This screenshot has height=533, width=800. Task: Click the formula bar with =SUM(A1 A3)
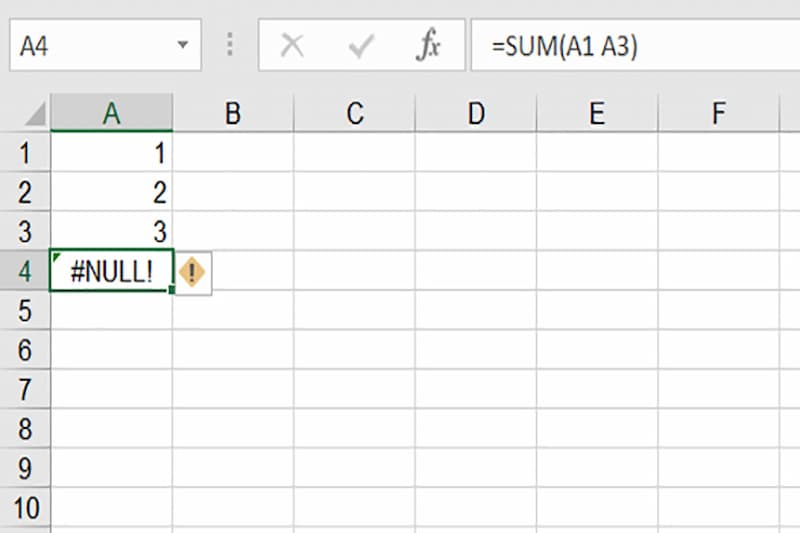pyautogui.click(x=630, y=46)
